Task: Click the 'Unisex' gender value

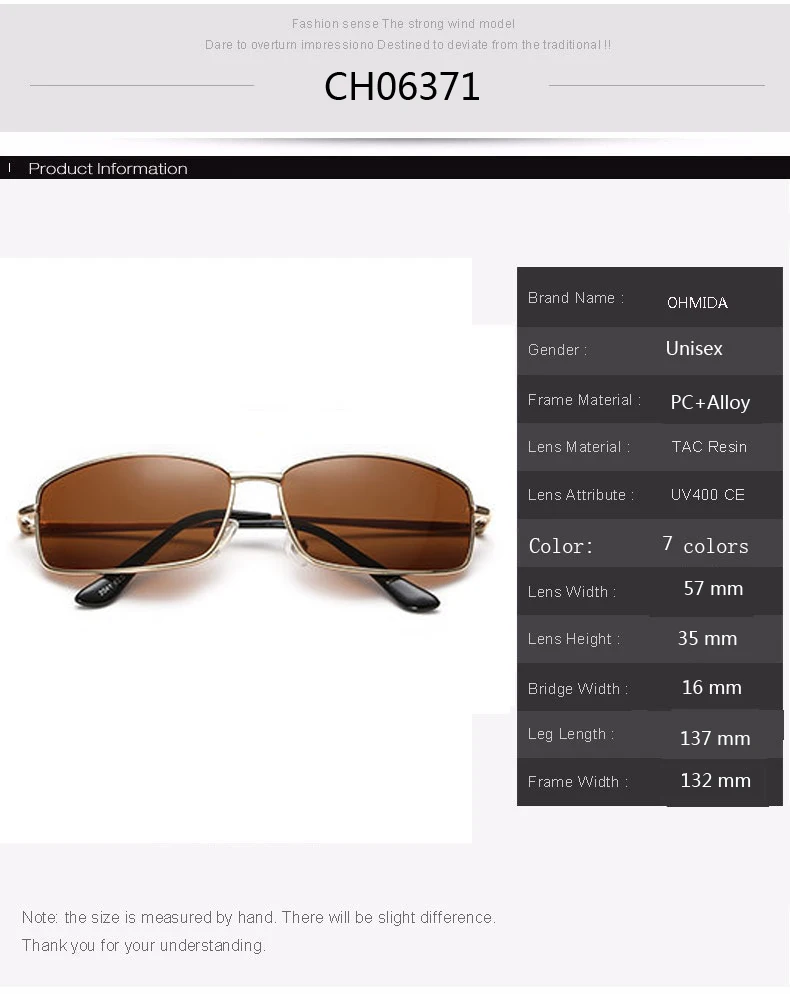Action: tap(694, 349)
